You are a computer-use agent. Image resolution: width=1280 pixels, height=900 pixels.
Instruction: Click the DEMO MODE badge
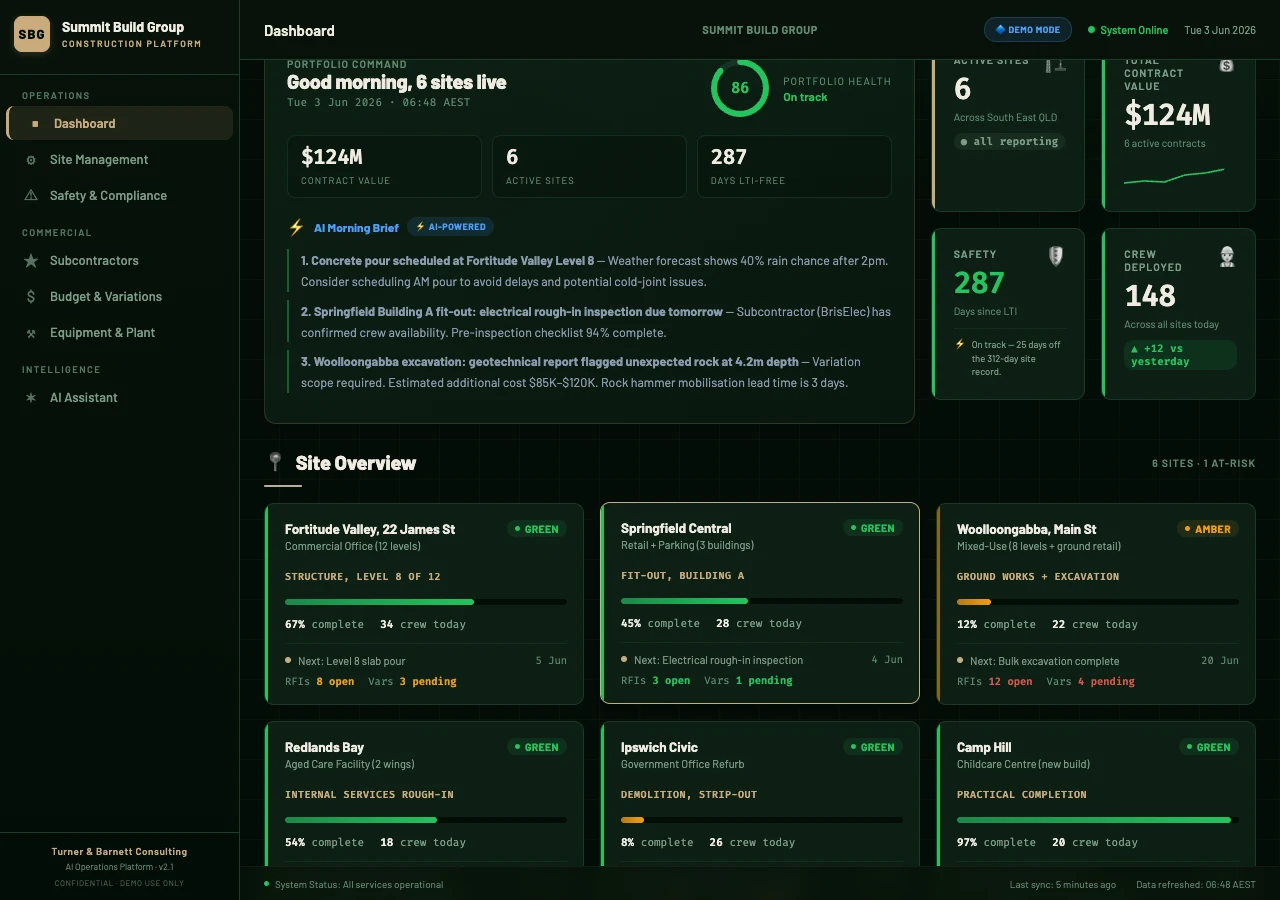tap(1028, 30)
